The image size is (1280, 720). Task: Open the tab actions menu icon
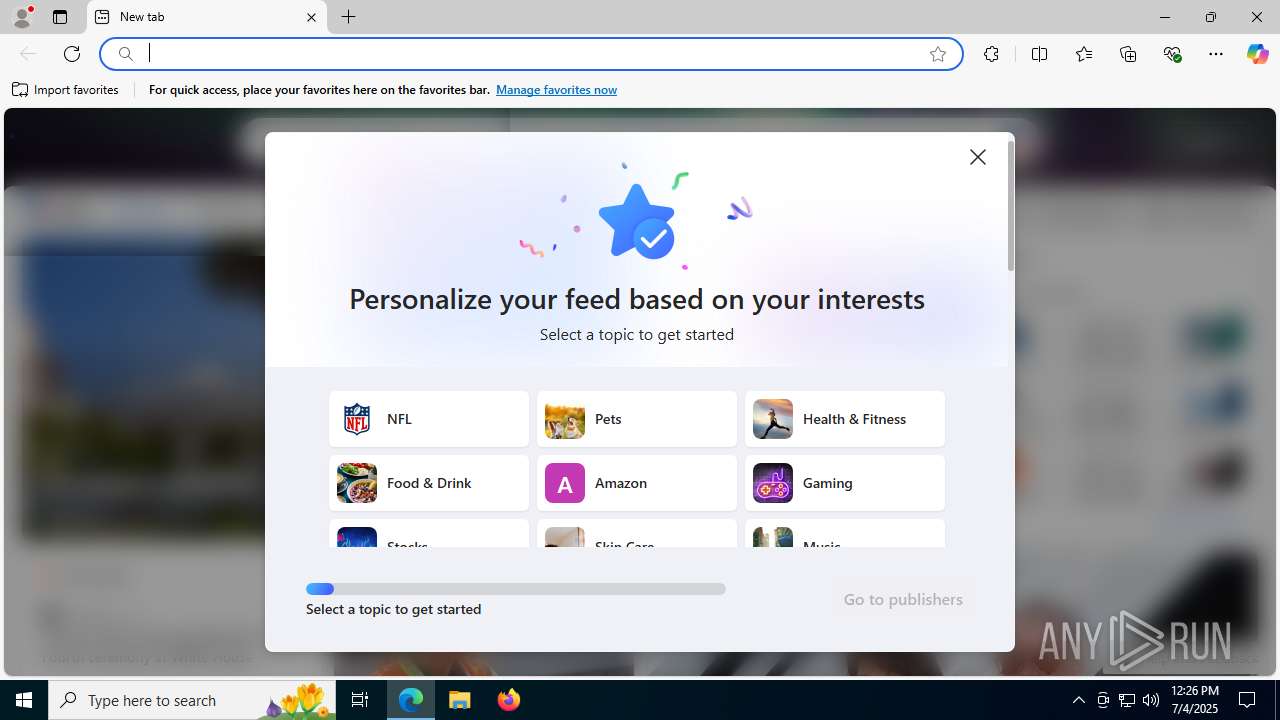pos(60,17)
